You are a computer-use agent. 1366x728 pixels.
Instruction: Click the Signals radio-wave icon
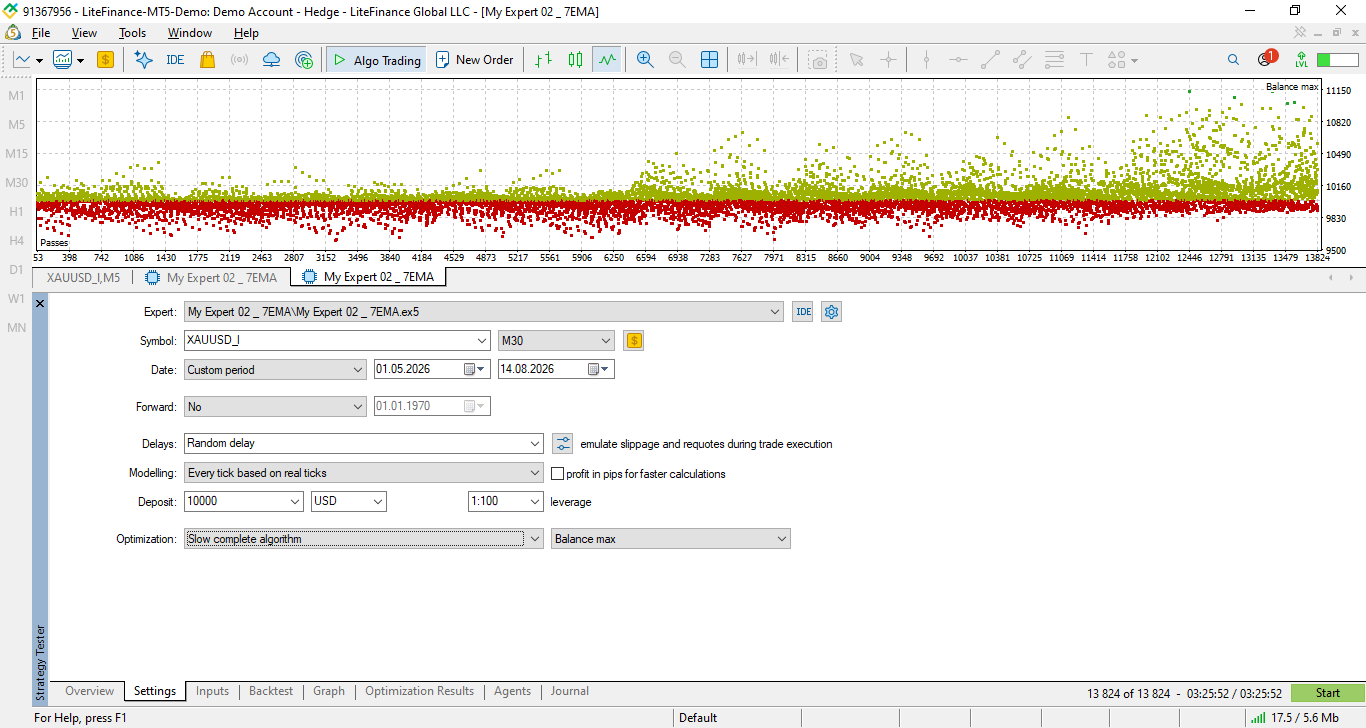pos(239,60)
